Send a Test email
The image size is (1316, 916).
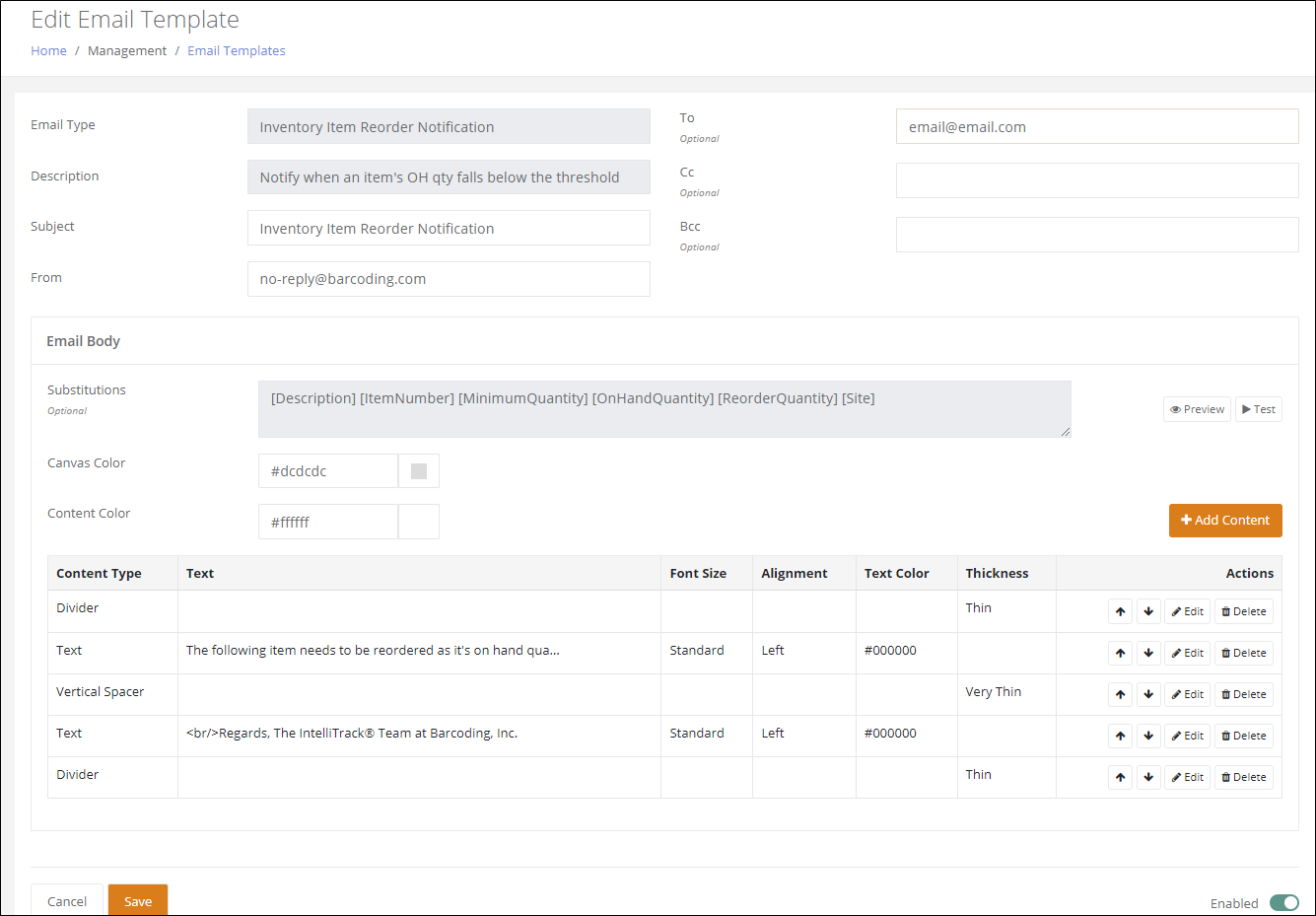[x=1259, y=409]
